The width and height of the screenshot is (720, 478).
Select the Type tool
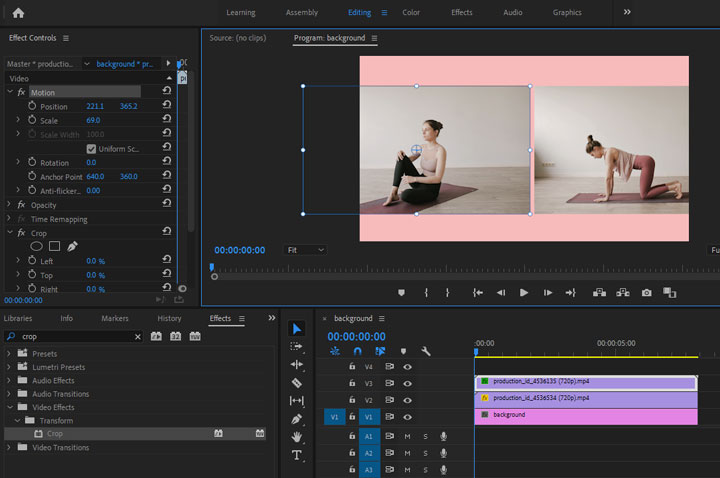297,455
